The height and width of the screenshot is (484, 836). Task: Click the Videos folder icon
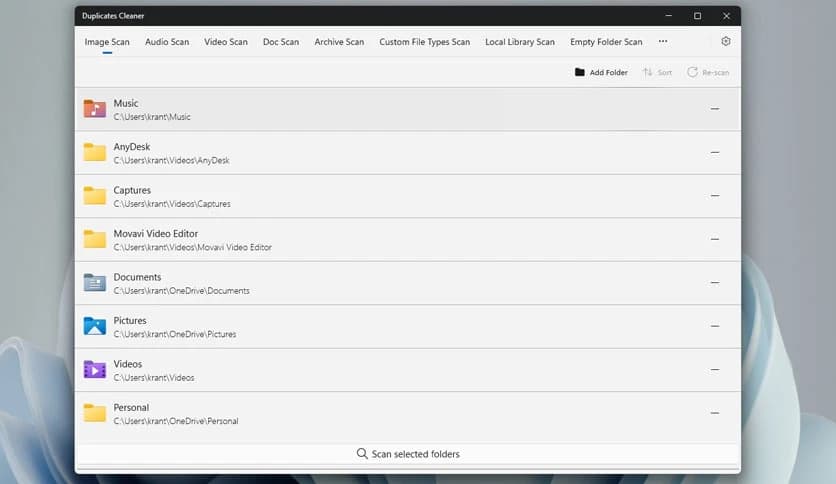95,369
